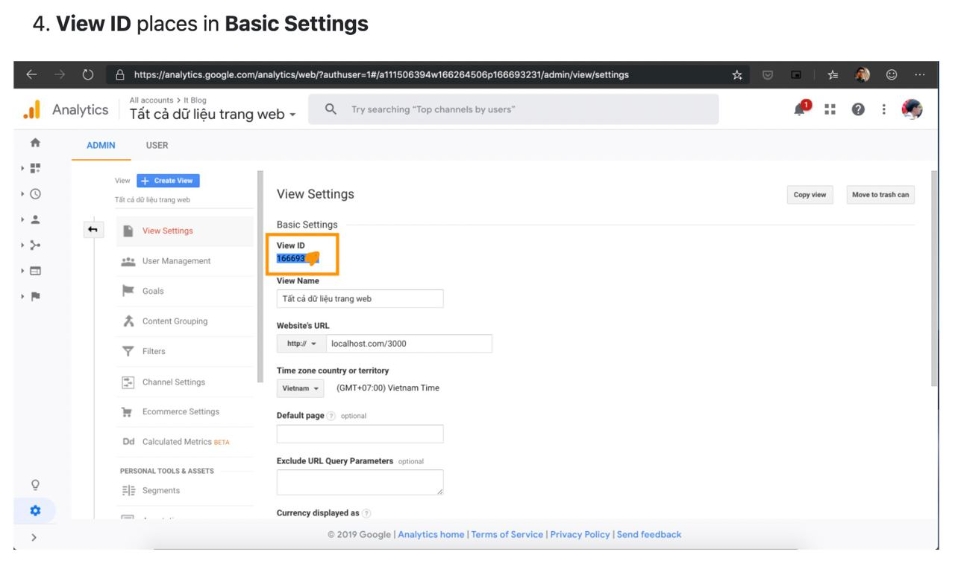Bookmark page with the star icon
This screenshot has width=955, height=575.
click(x=738, y=74)
